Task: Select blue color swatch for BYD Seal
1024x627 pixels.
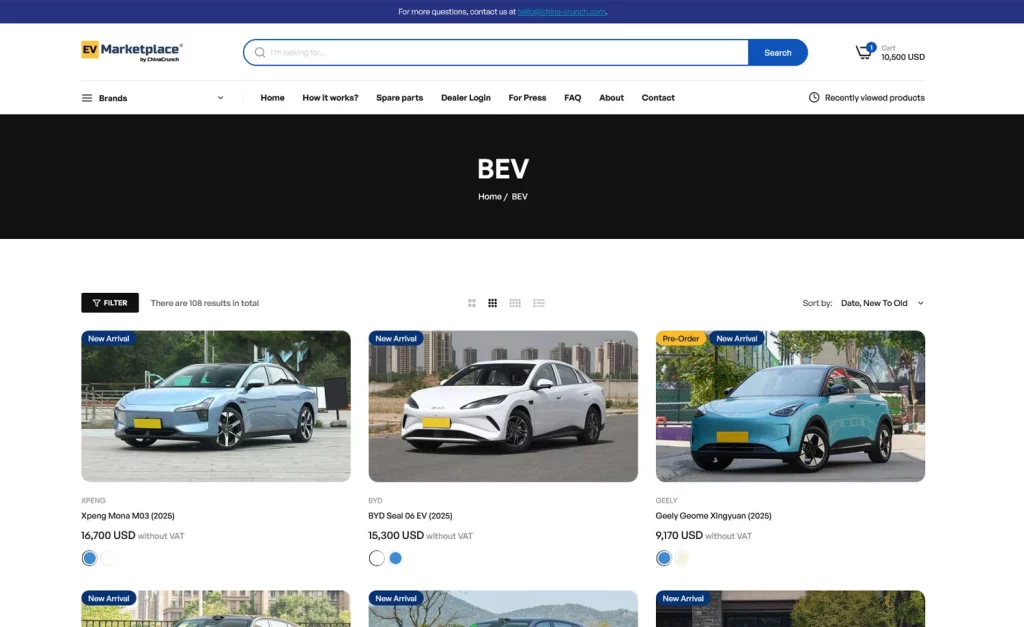Action: (396, 558)
